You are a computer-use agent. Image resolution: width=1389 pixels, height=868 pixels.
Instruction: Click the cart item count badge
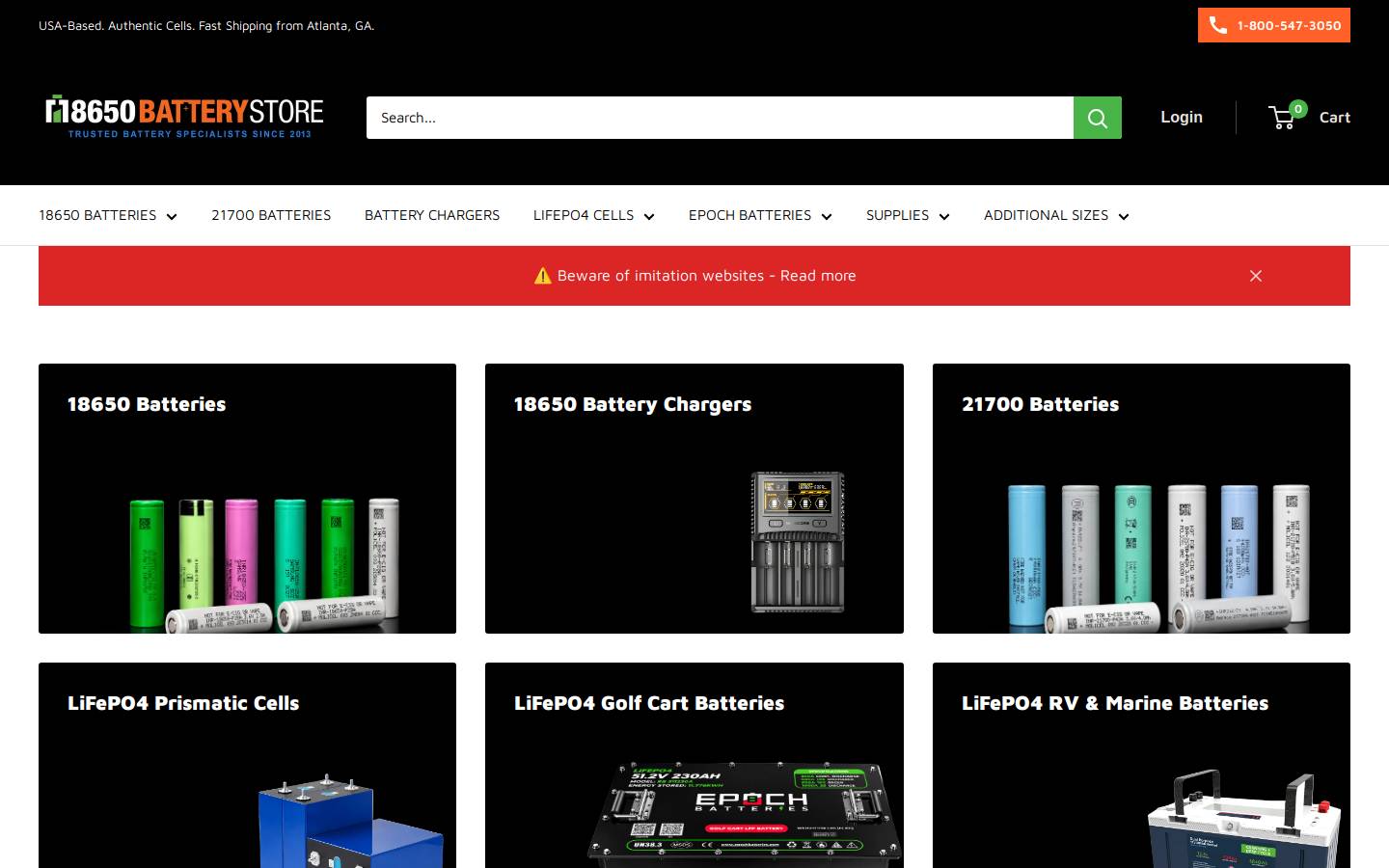[x=1298, y=109]
